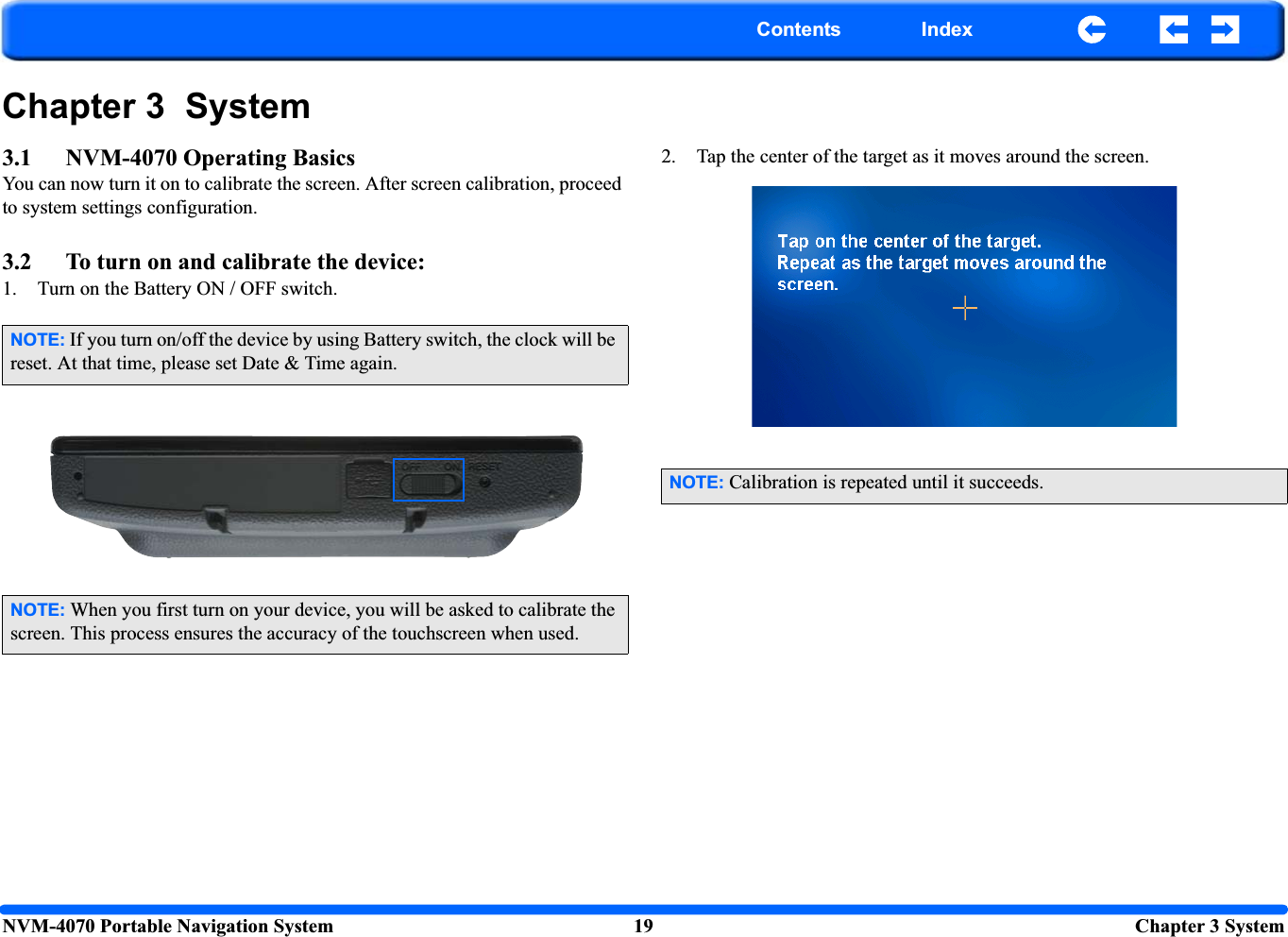1288x937 pixels.
Task: Go to the previous page arrow
Action: [1174, 30]
